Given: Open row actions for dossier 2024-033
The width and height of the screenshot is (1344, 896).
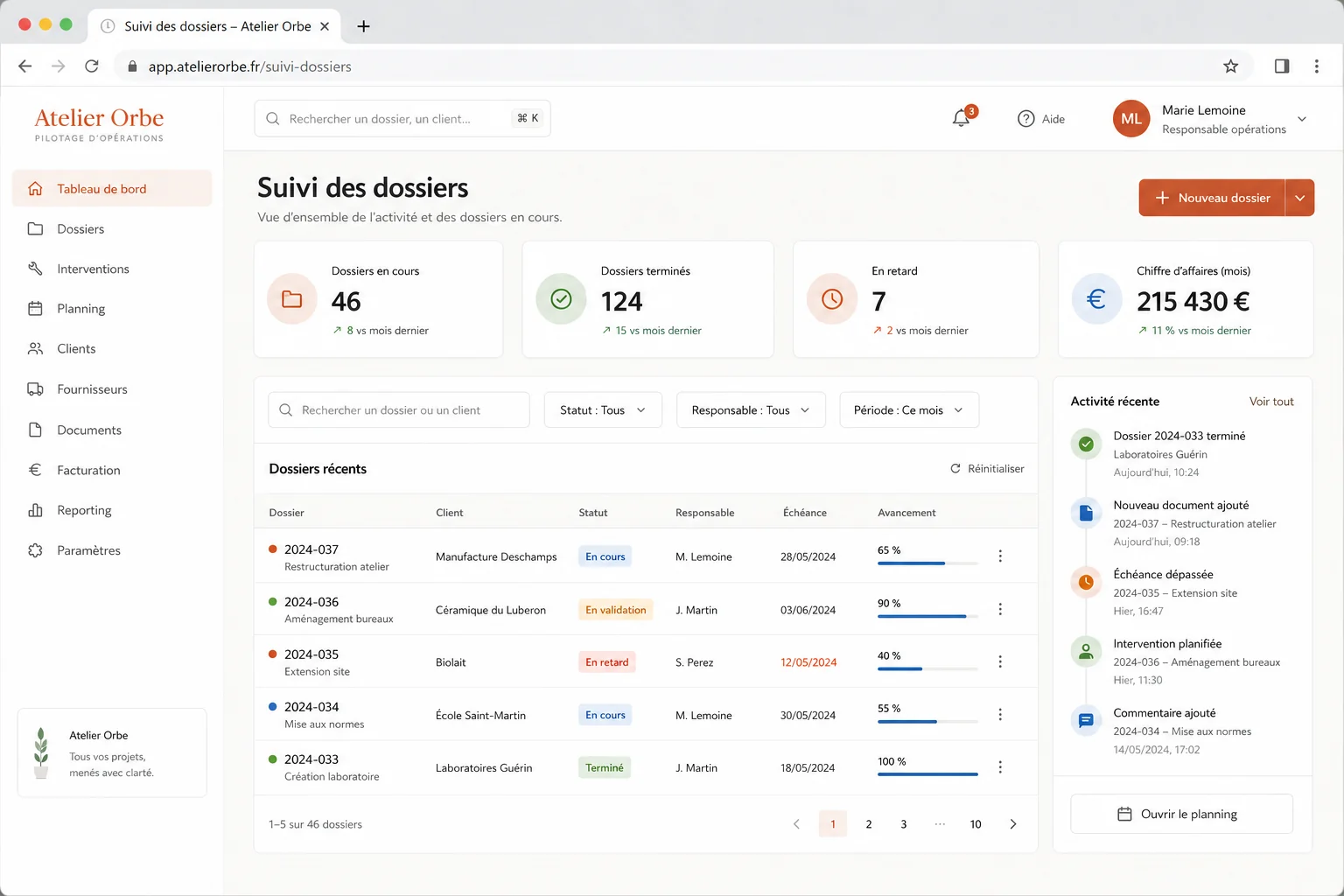Looking at the screenshot, I should [x=1000, y=767].
